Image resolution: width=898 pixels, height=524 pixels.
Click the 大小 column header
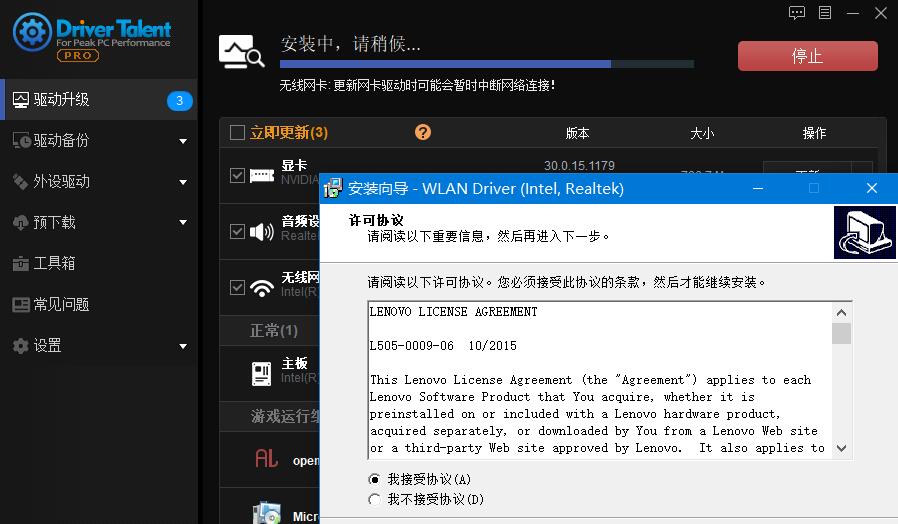pos(702,133)
